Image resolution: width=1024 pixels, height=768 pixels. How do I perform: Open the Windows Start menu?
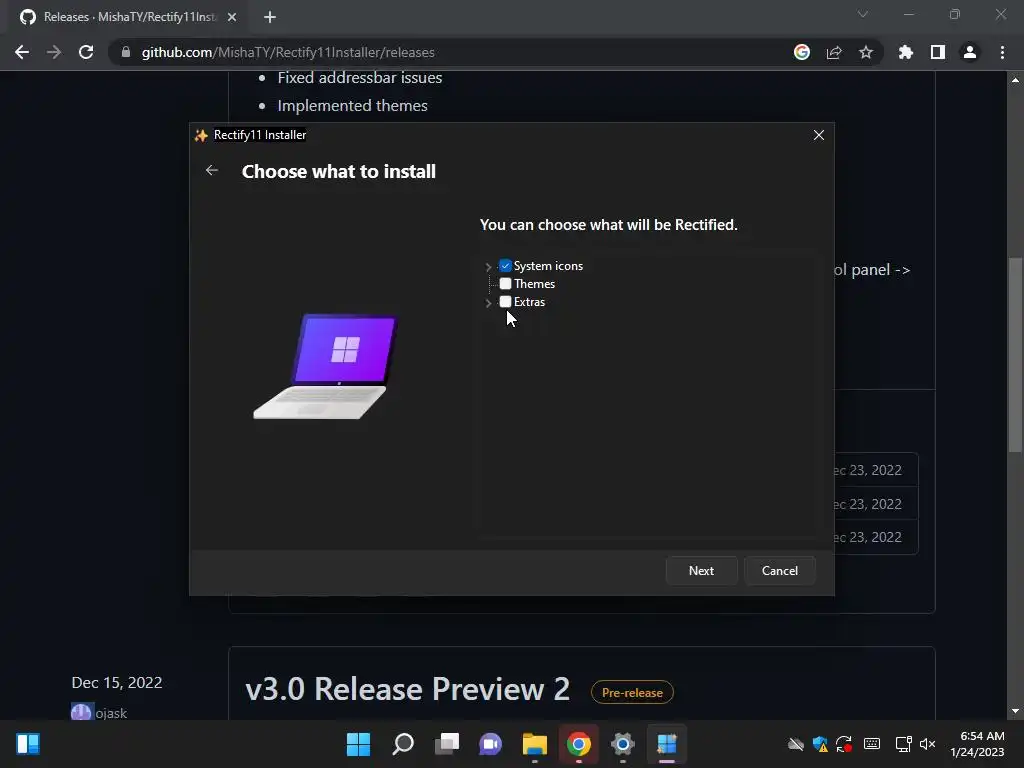click(358, 744)
